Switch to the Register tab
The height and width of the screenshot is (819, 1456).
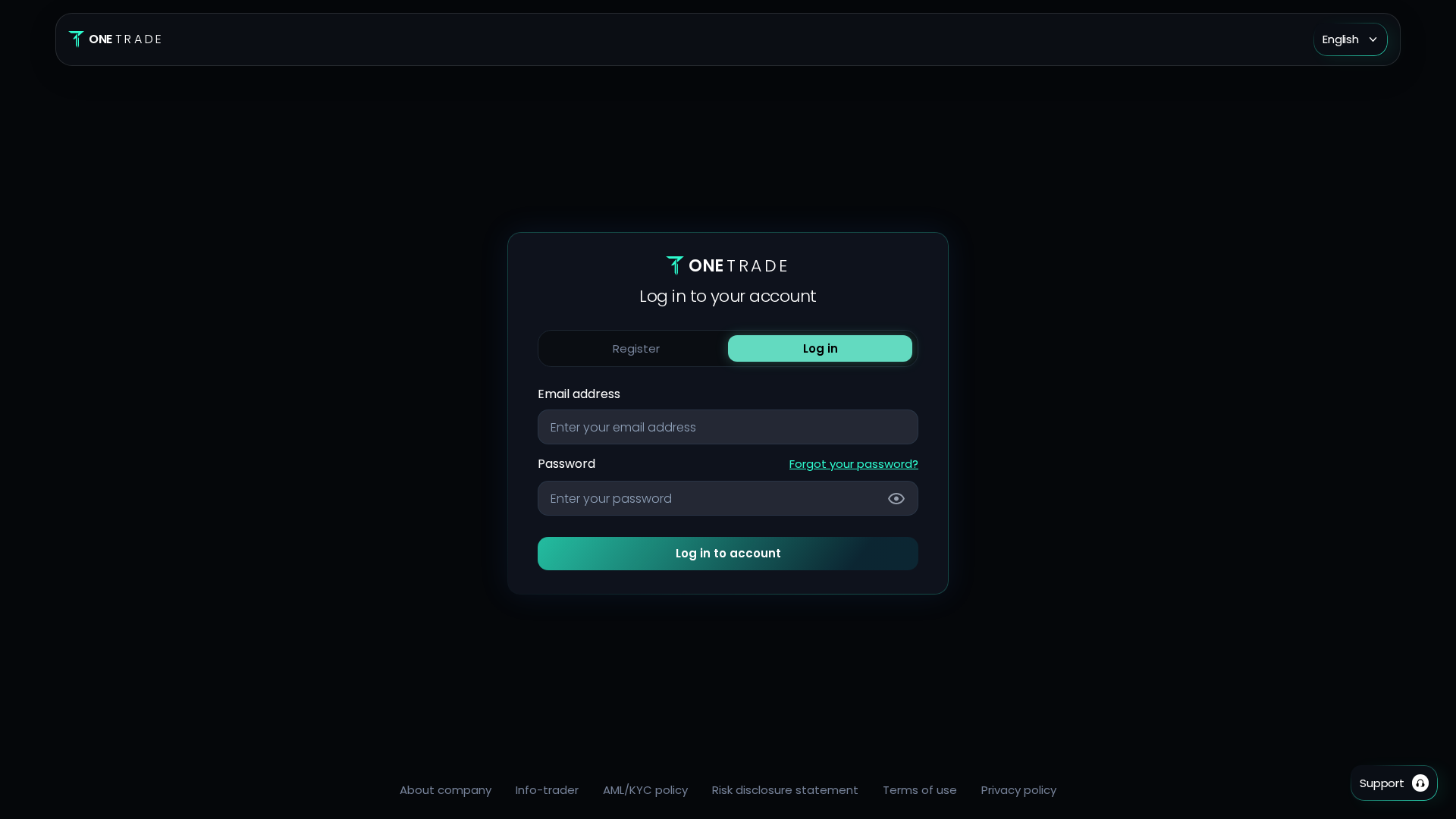pyautogui.click(x=635, y=349)
